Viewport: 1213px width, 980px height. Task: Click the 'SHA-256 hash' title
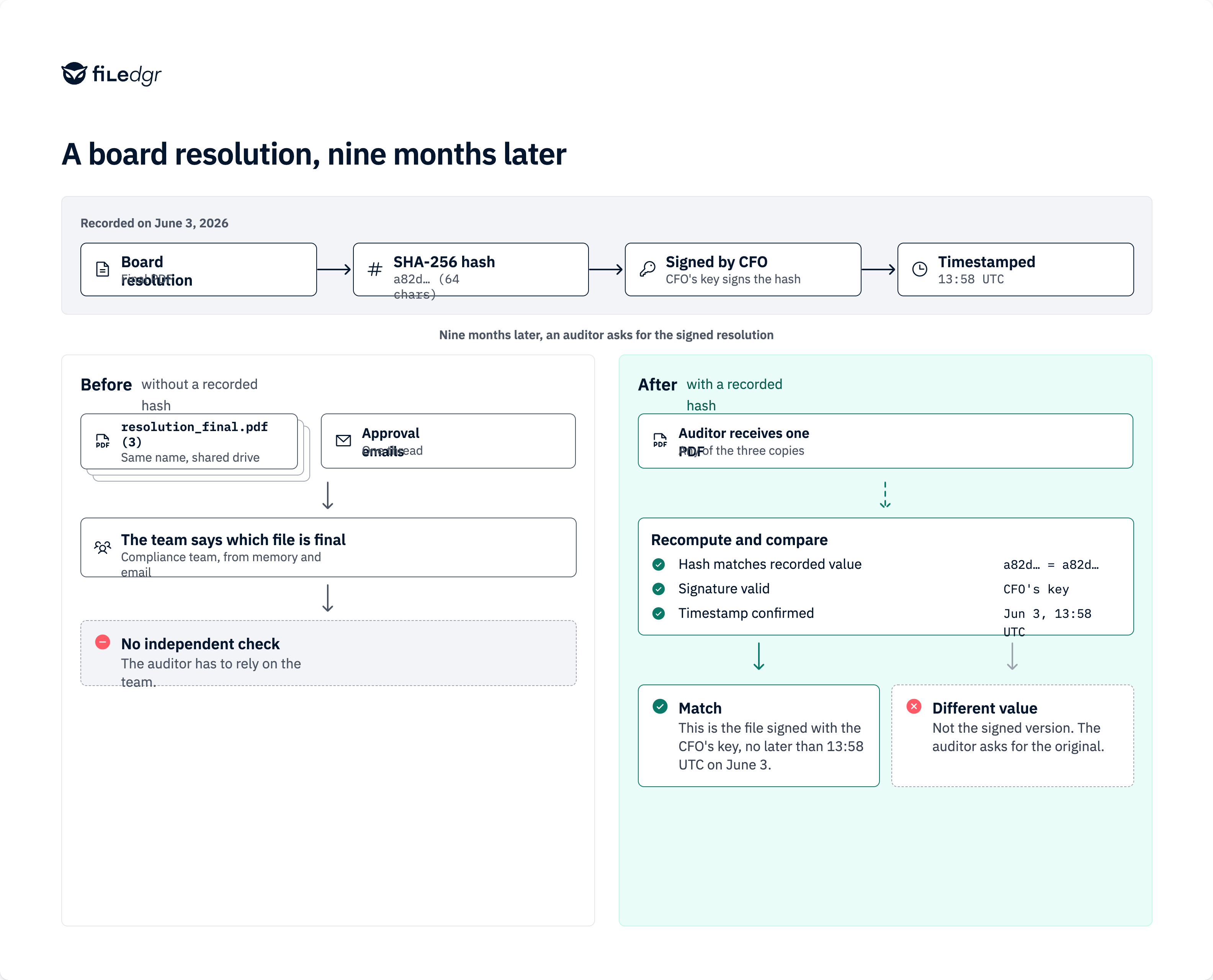(444, 262)
